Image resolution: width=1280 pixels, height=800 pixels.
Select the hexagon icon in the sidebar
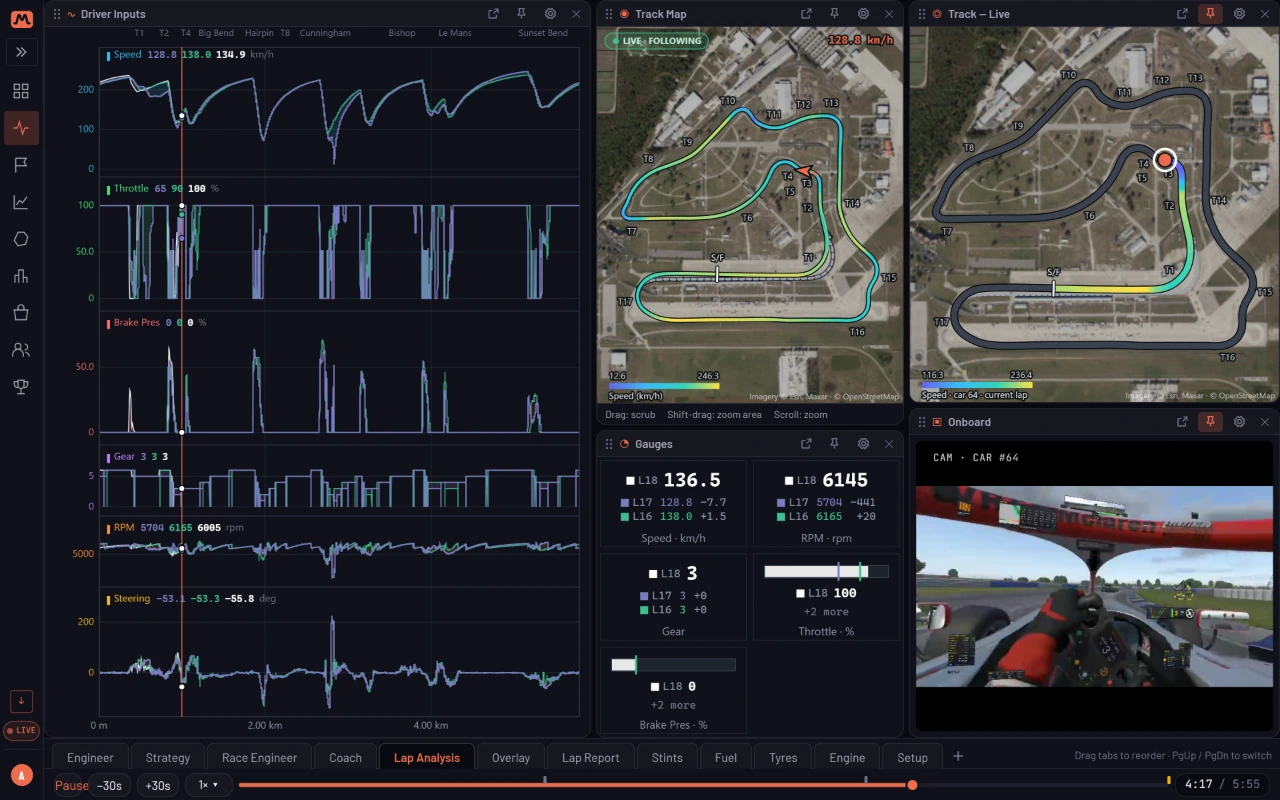tap(21, 239)
